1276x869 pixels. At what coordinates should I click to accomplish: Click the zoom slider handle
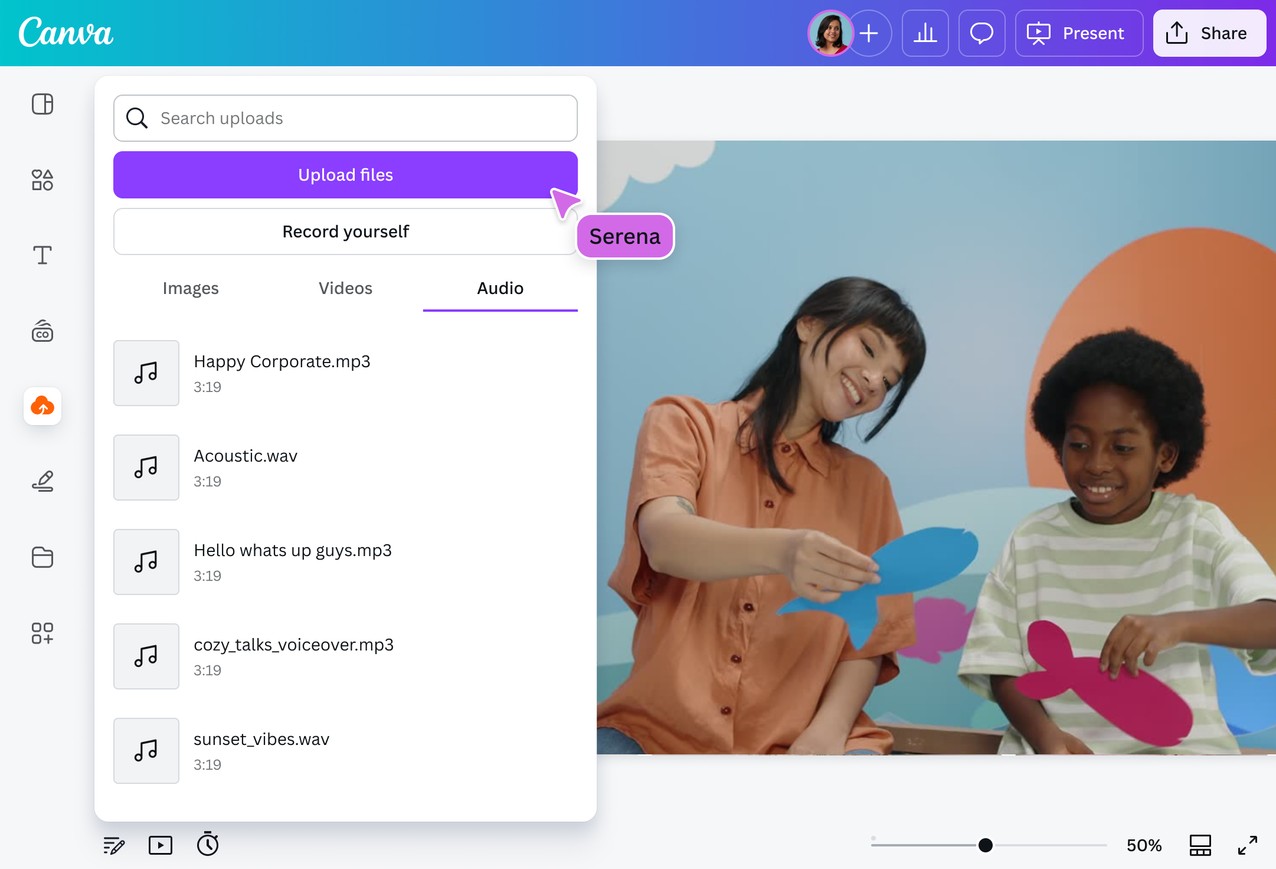pos(985,845)
